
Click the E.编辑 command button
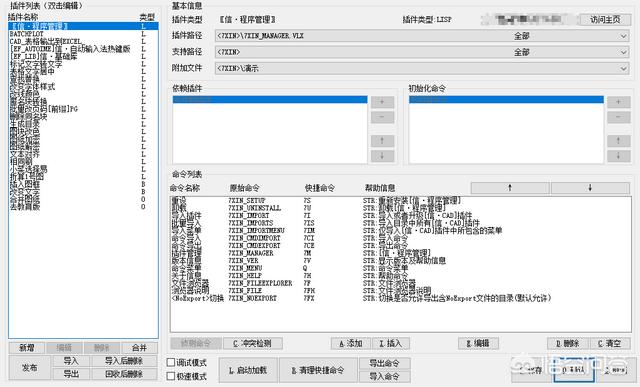coord(478,344)
